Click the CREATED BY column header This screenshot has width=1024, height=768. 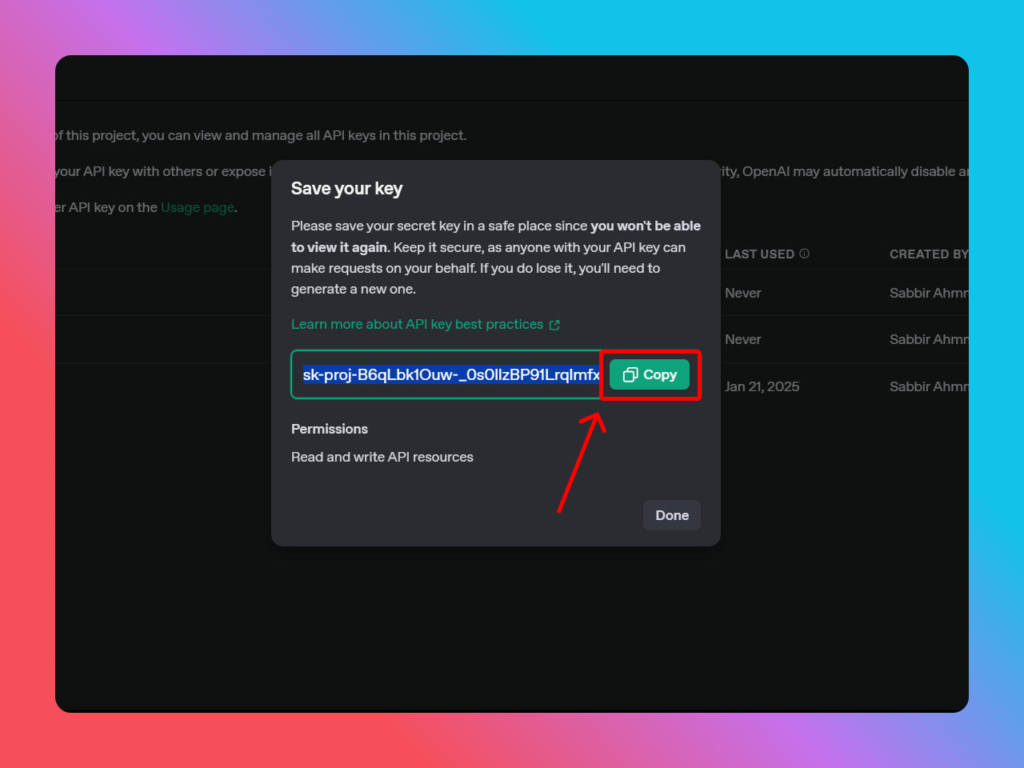(928, 254)
